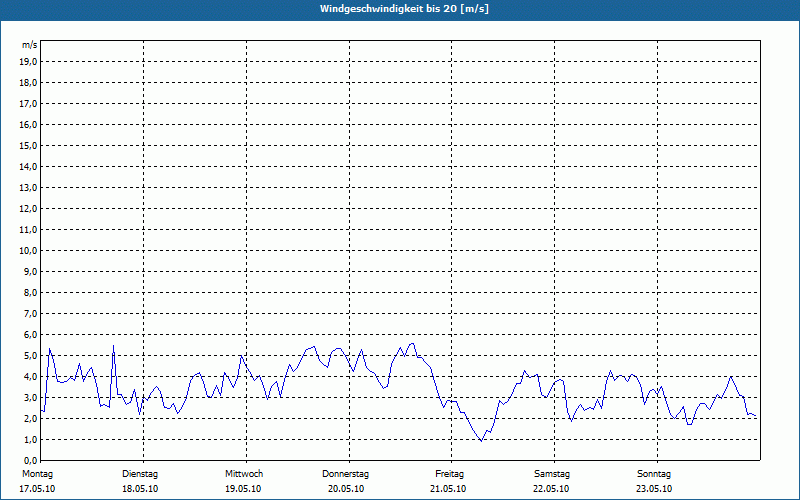
Task: Click the 'Mittwoch' day label
Action: point(244,474)
